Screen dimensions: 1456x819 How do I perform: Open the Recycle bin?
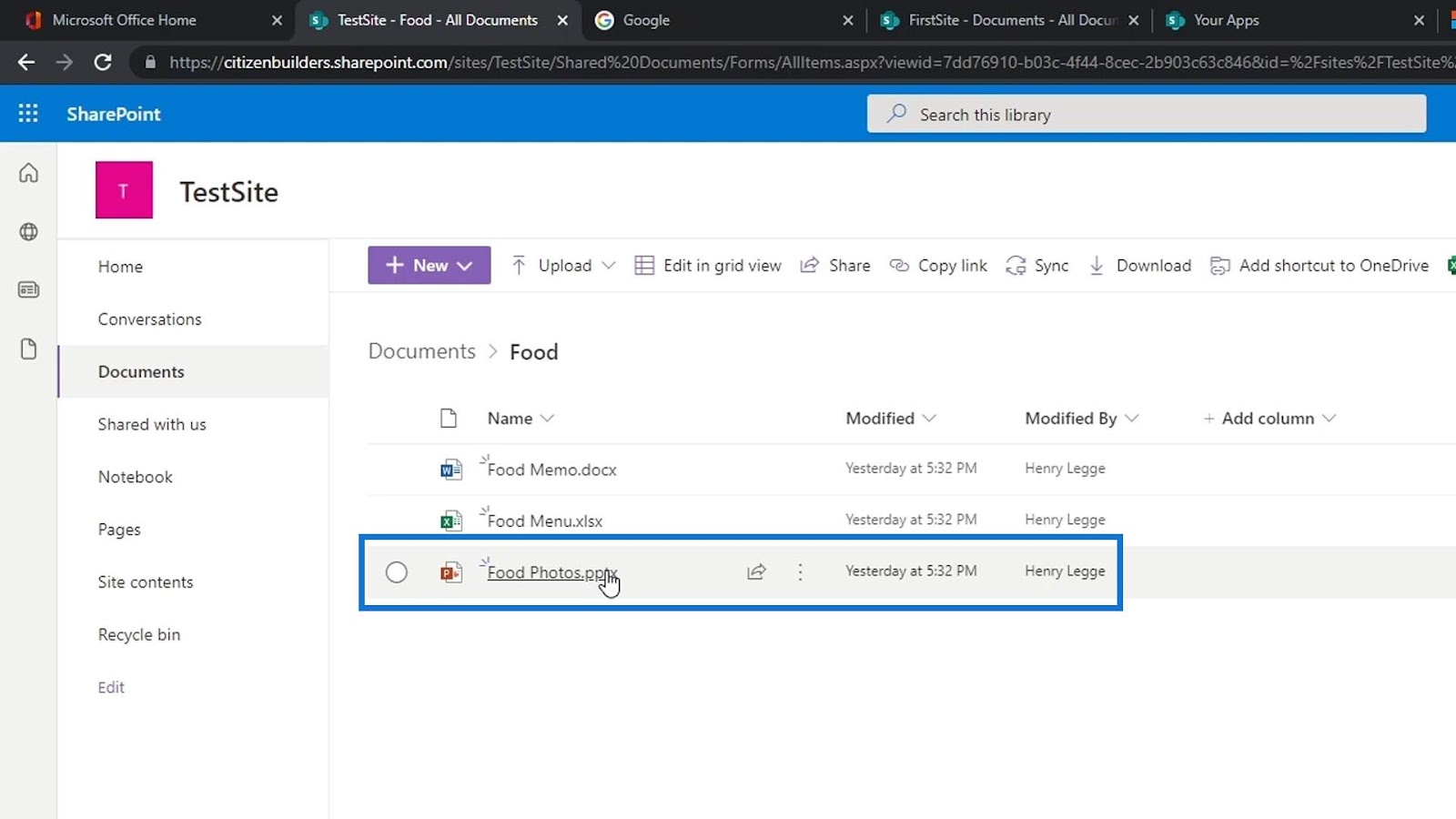point(139,634)
